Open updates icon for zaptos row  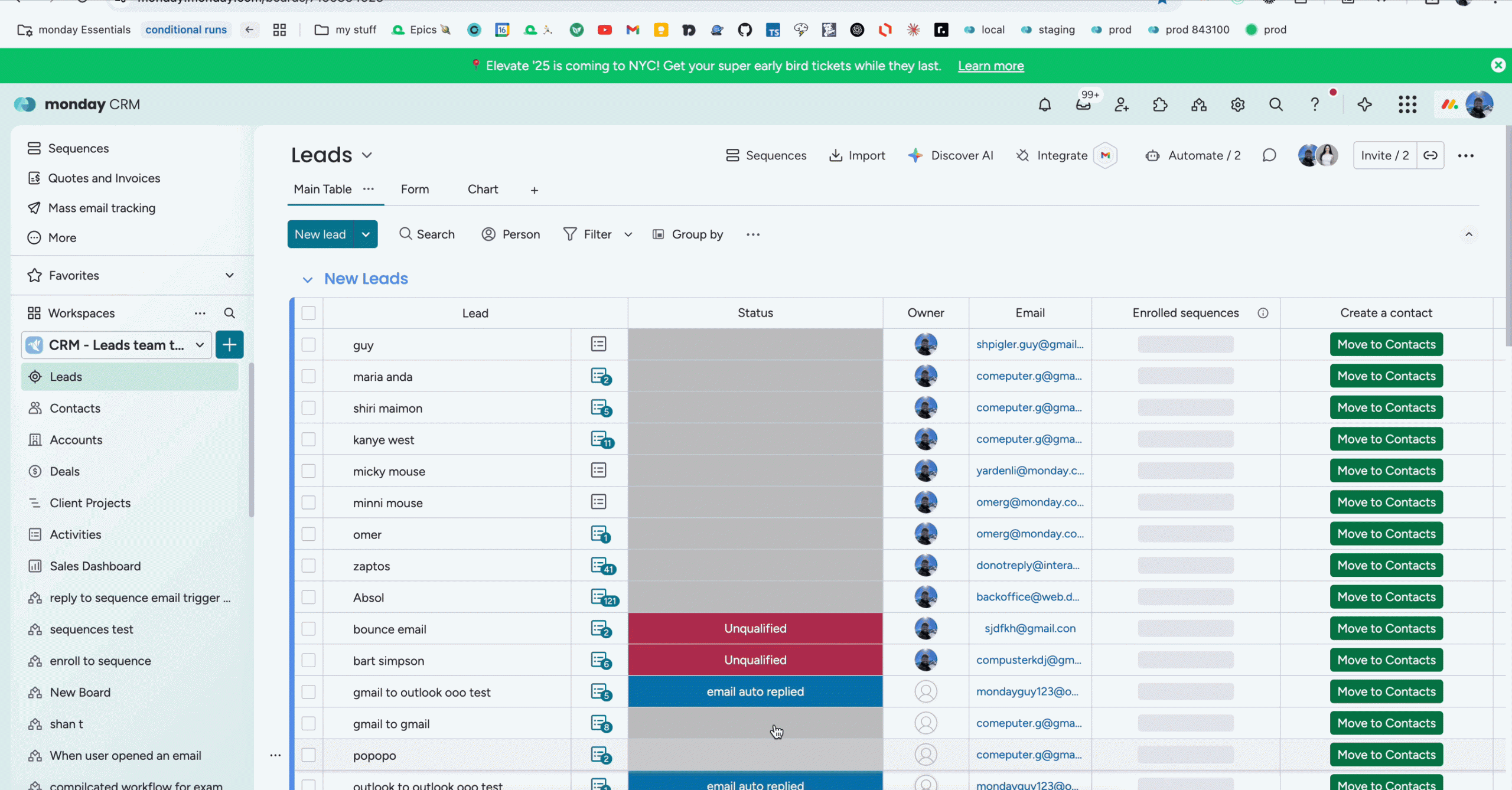point(602,566)
